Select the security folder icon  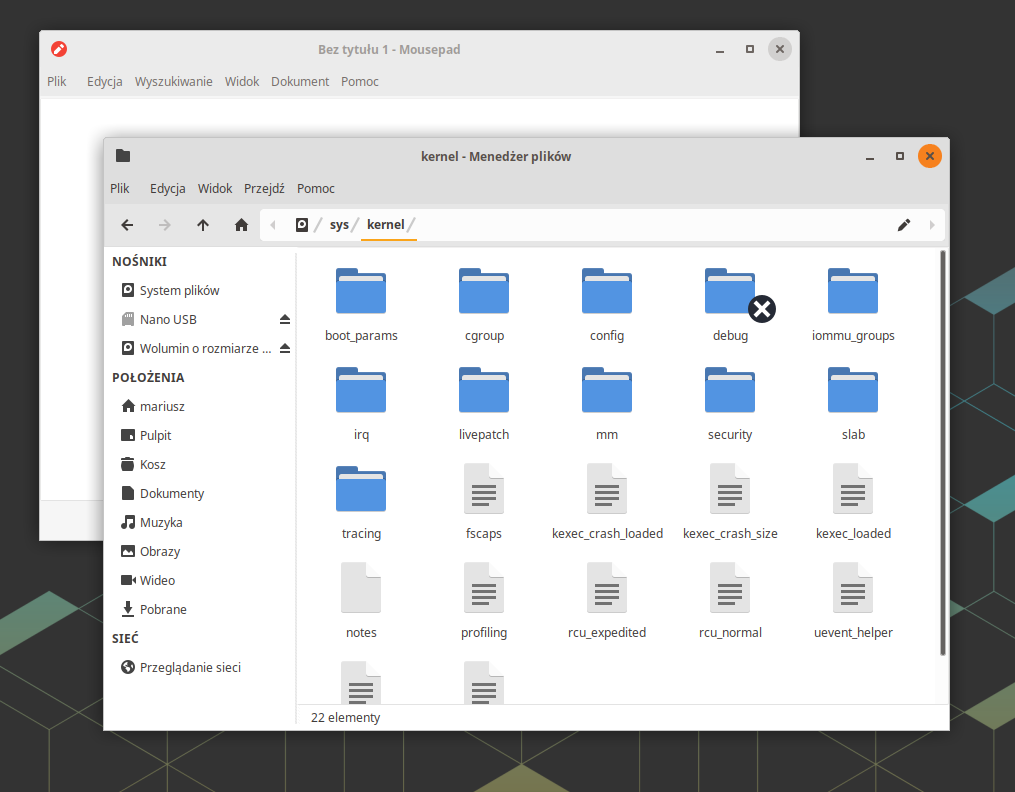(x=730, y=390)
